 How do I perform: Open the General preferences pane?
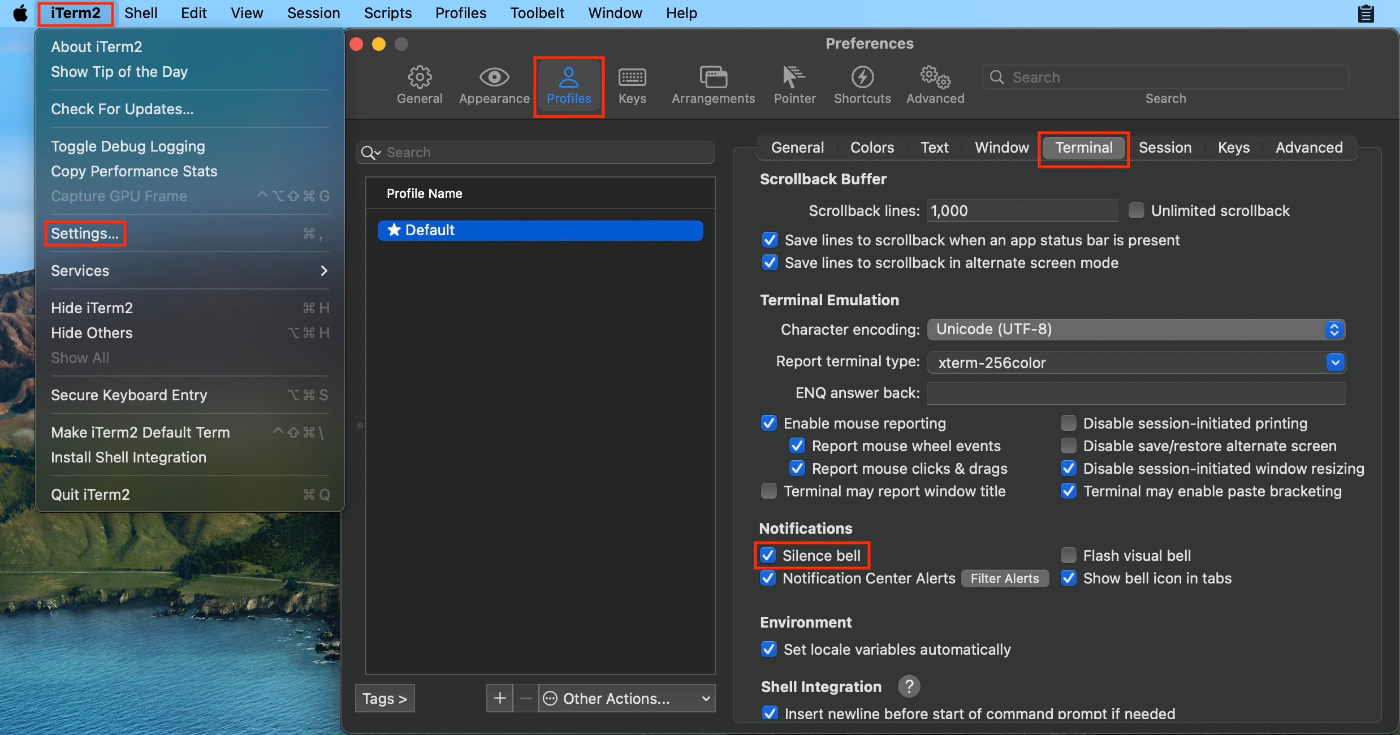pyautogui.click(x=420, y=86)
